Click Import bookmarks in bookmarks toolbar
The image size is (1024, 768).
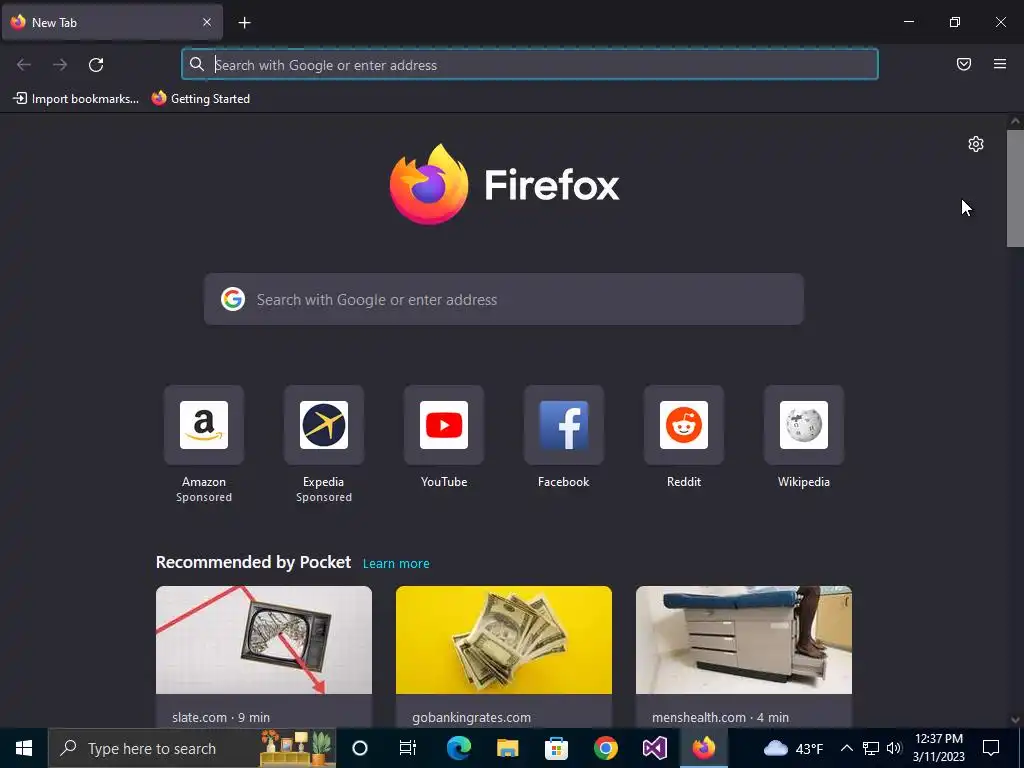76,99
